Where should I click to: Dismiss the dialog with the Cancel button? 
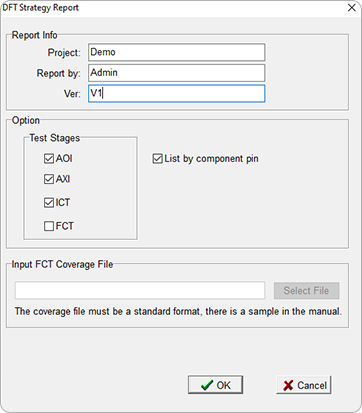[x=304, y=385]
